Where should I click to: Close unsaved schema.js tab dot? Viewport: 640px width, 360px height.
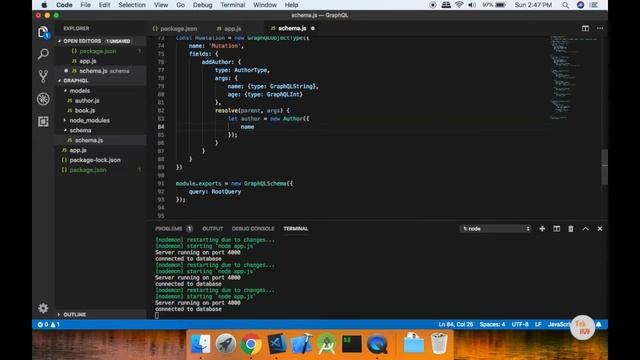pos(313,28)
